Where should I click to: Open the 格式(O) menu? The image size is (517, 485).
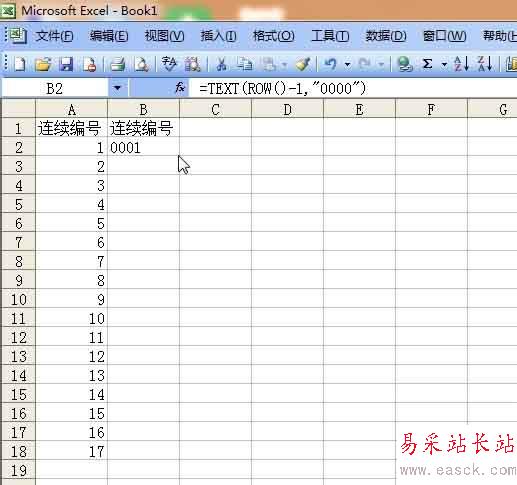[x=273, y=36]
